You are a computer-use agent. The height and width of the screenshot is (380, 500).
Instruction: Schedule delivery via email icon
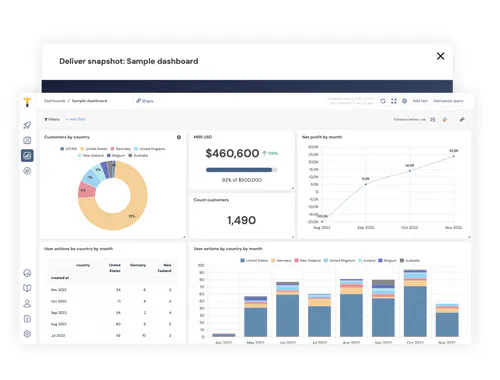click(433, 119)
